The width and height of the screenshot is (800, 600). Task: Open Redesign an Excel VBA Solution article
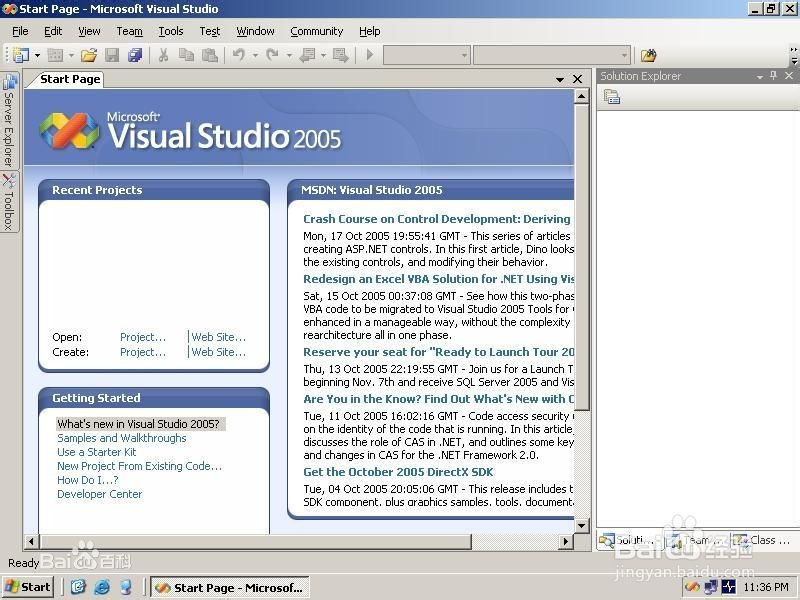(x=438, y=279)
